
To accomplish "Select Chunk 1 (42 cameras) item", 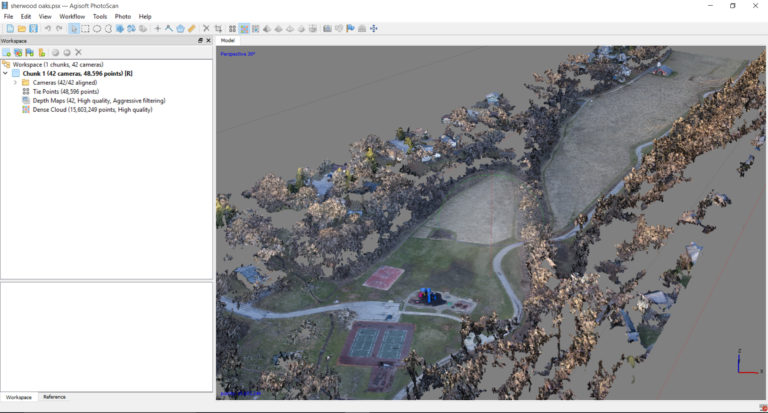I will (x=77, y=73).
